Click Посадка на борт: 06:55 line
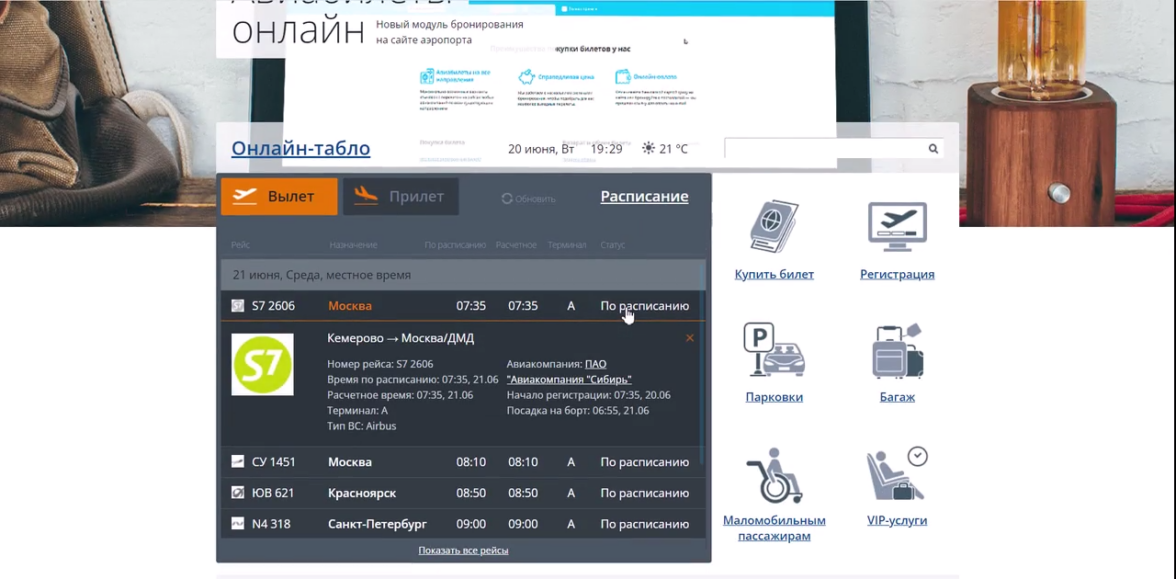The height and width of the screenshot is (579, 1176). point(578,410)
